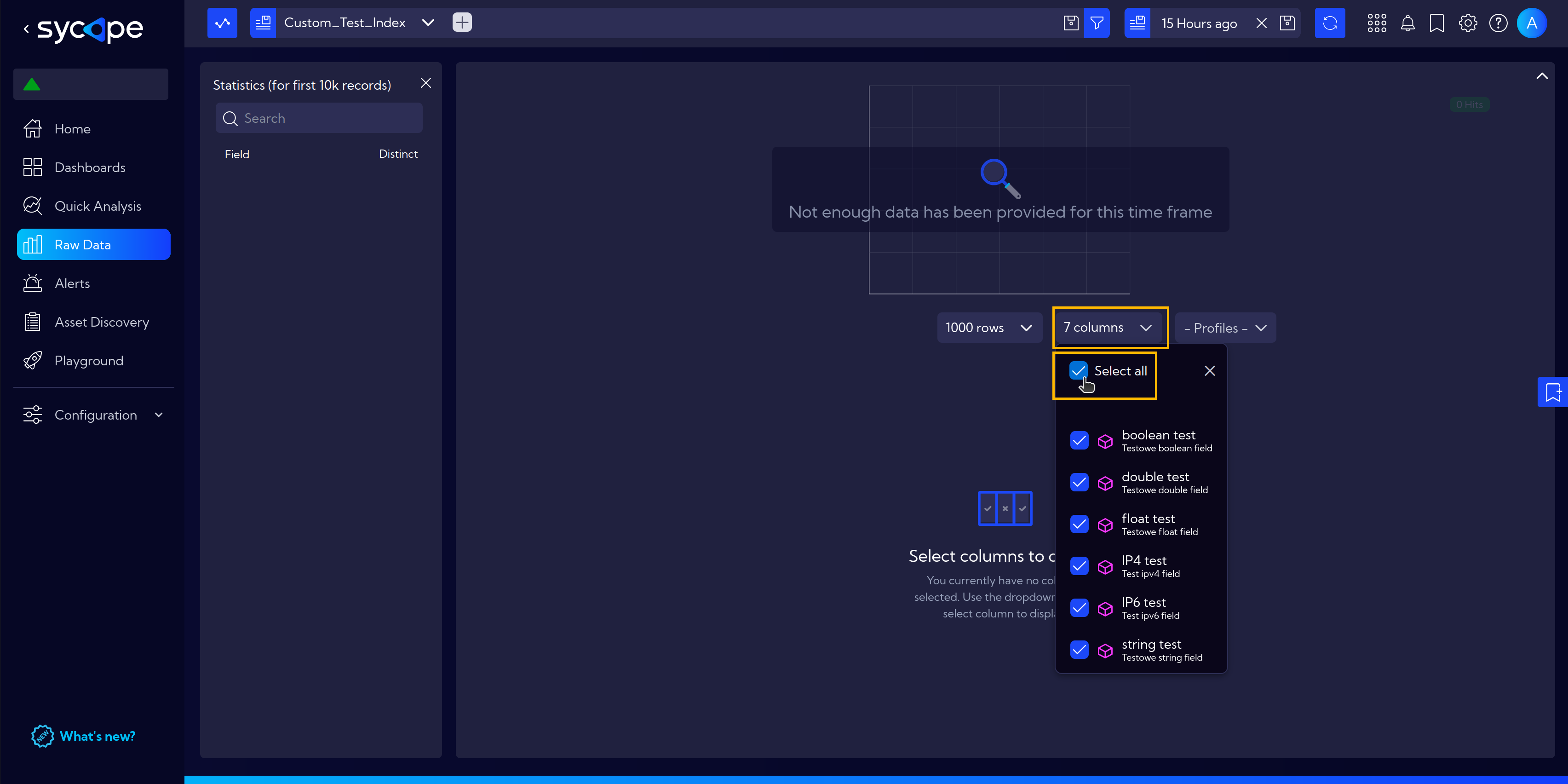Open the 1000 rows dropdown
The height and width of the screenshot is (784, 1568).
coord(989,328)
